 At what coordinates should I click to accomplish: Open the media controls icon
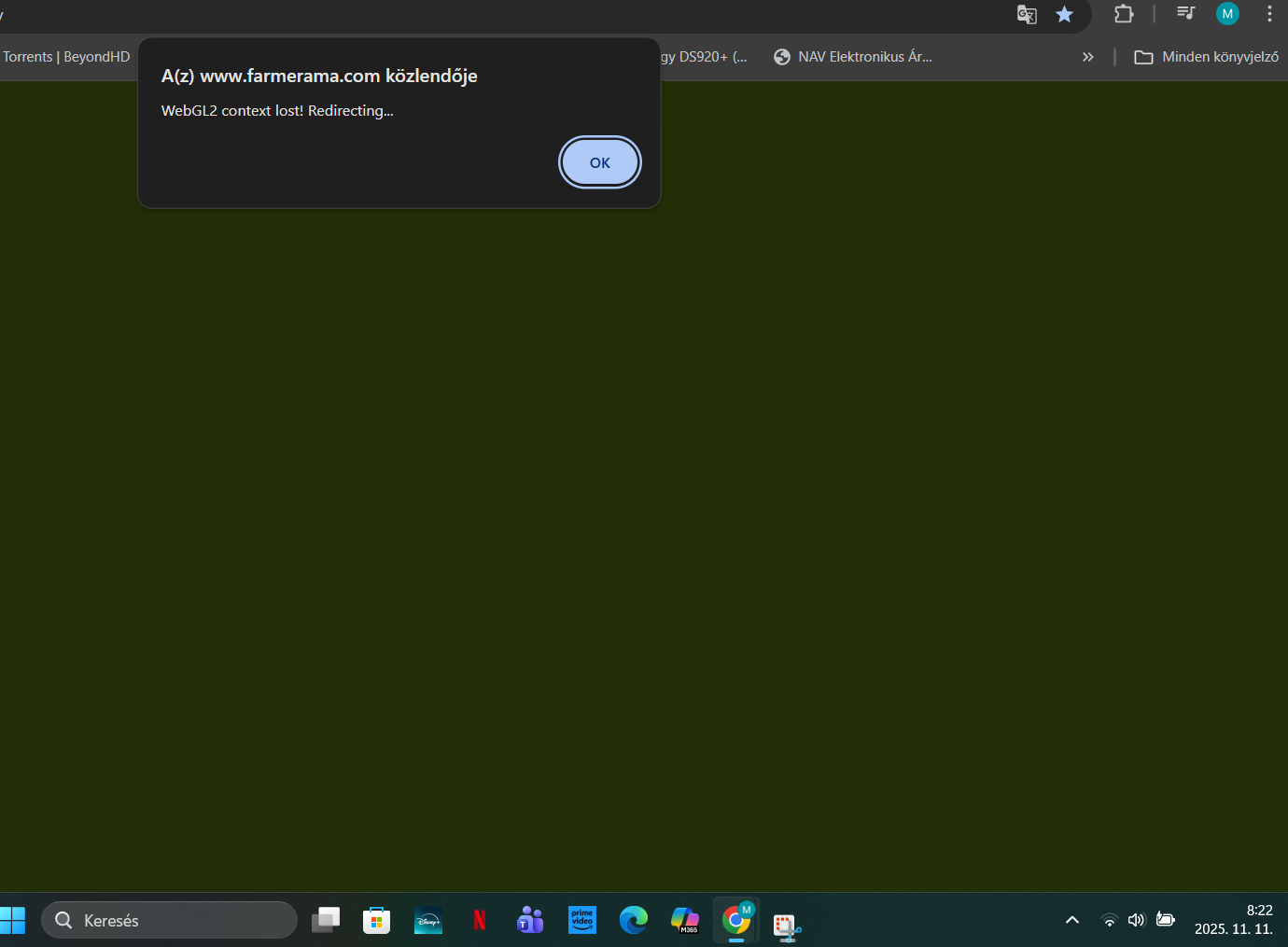tap(1185, 13)
